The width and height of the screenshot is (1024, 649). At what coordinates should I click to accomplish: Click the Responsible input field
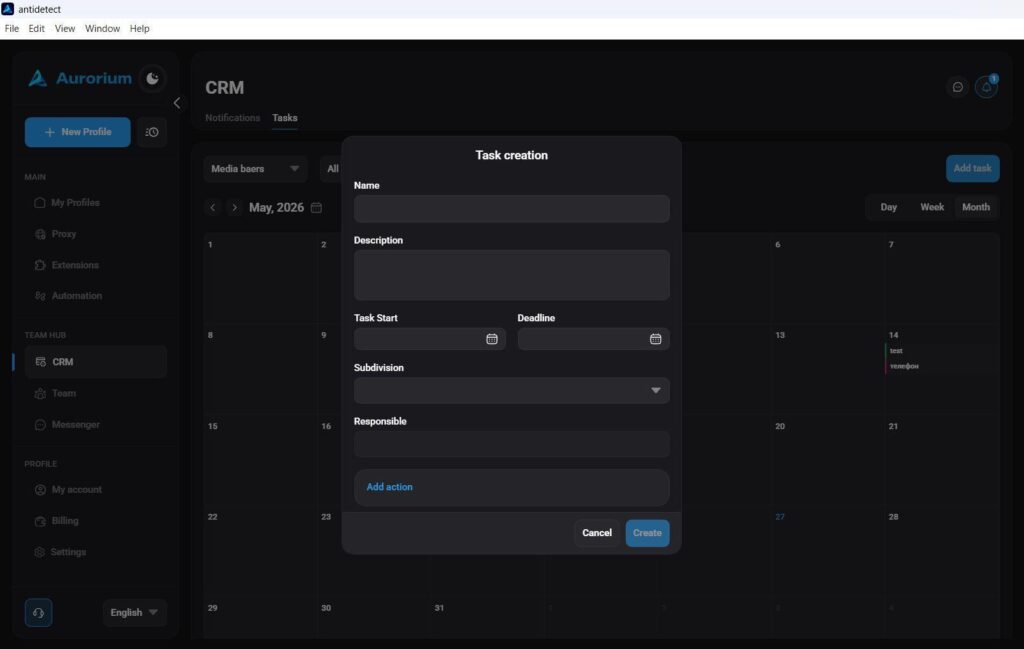511,444
